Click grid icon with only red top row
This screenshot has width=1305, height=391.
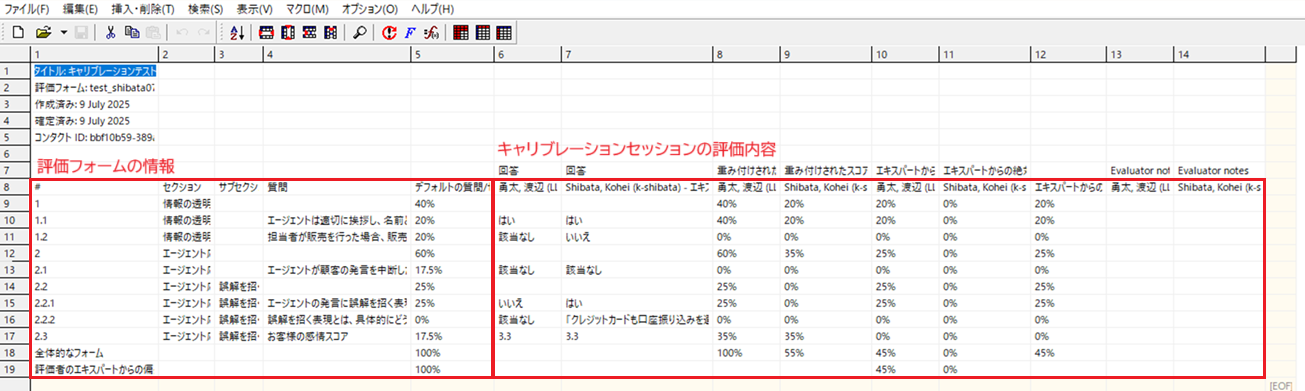482,32
